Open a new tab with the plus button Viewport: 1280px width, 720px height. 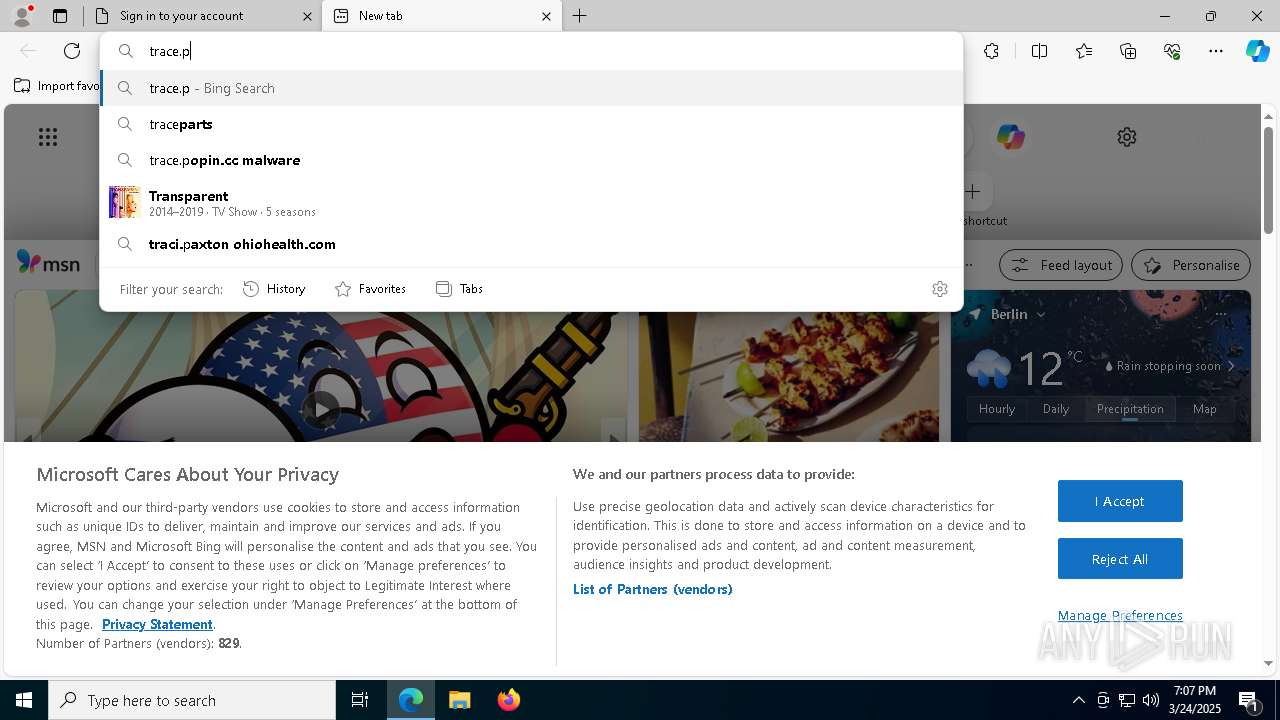coord(580,16)
